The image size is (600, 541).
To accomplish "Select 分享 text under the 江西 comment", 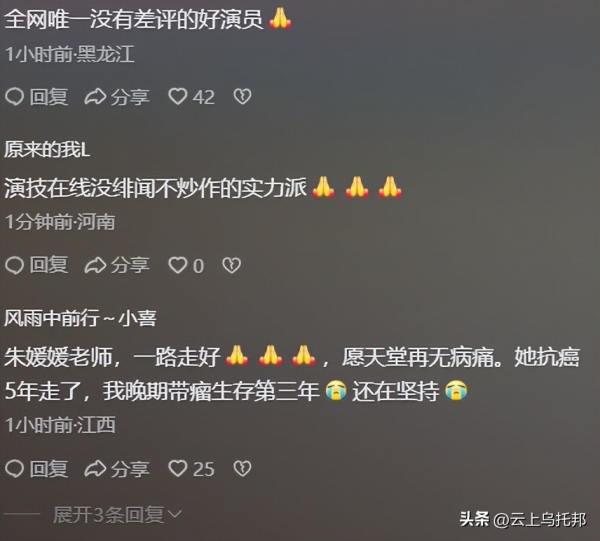I will tap(130, 469).
